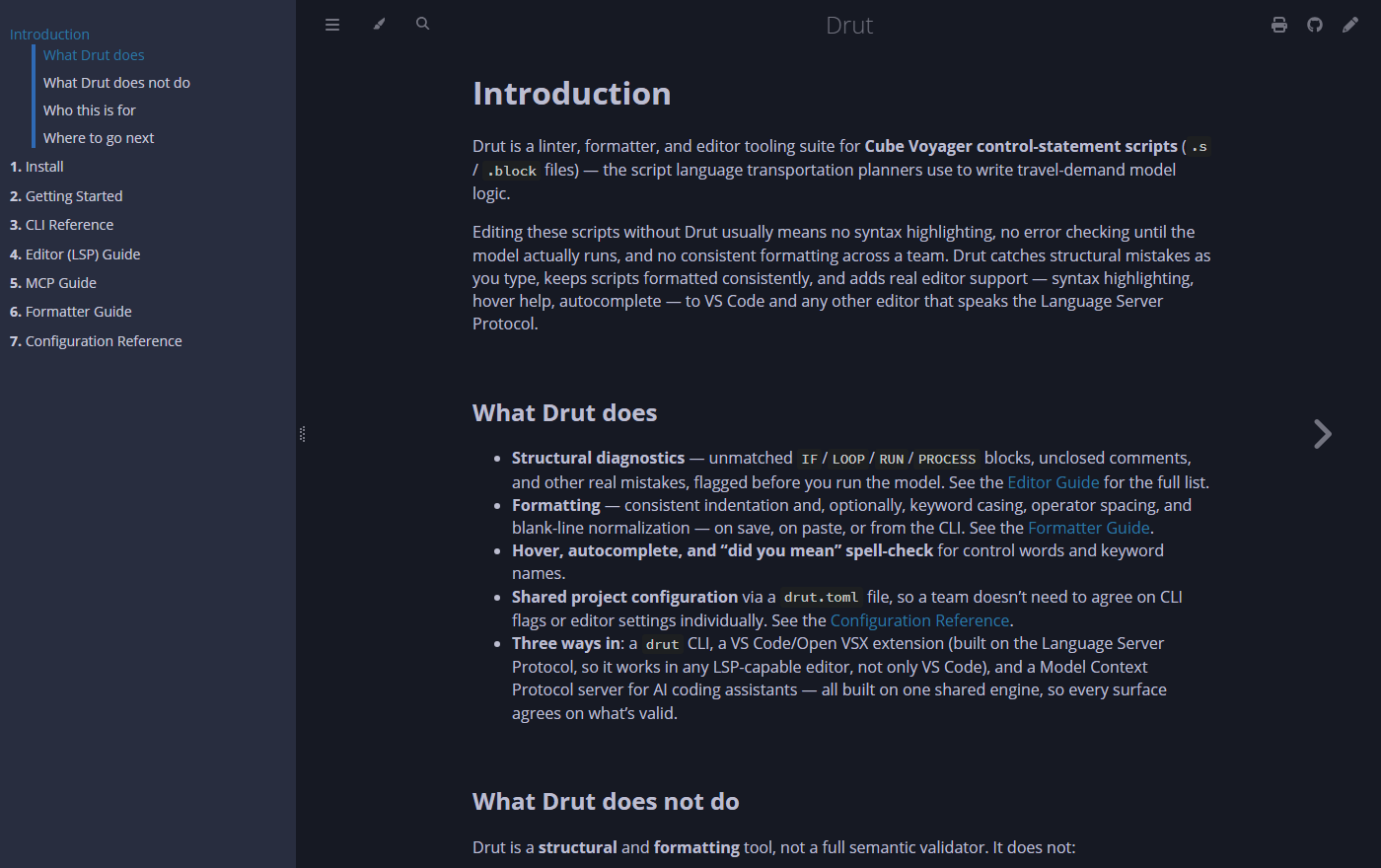1381x868 pixels.
Task: Click the sidebar resize handle
Action: (302, 434)
